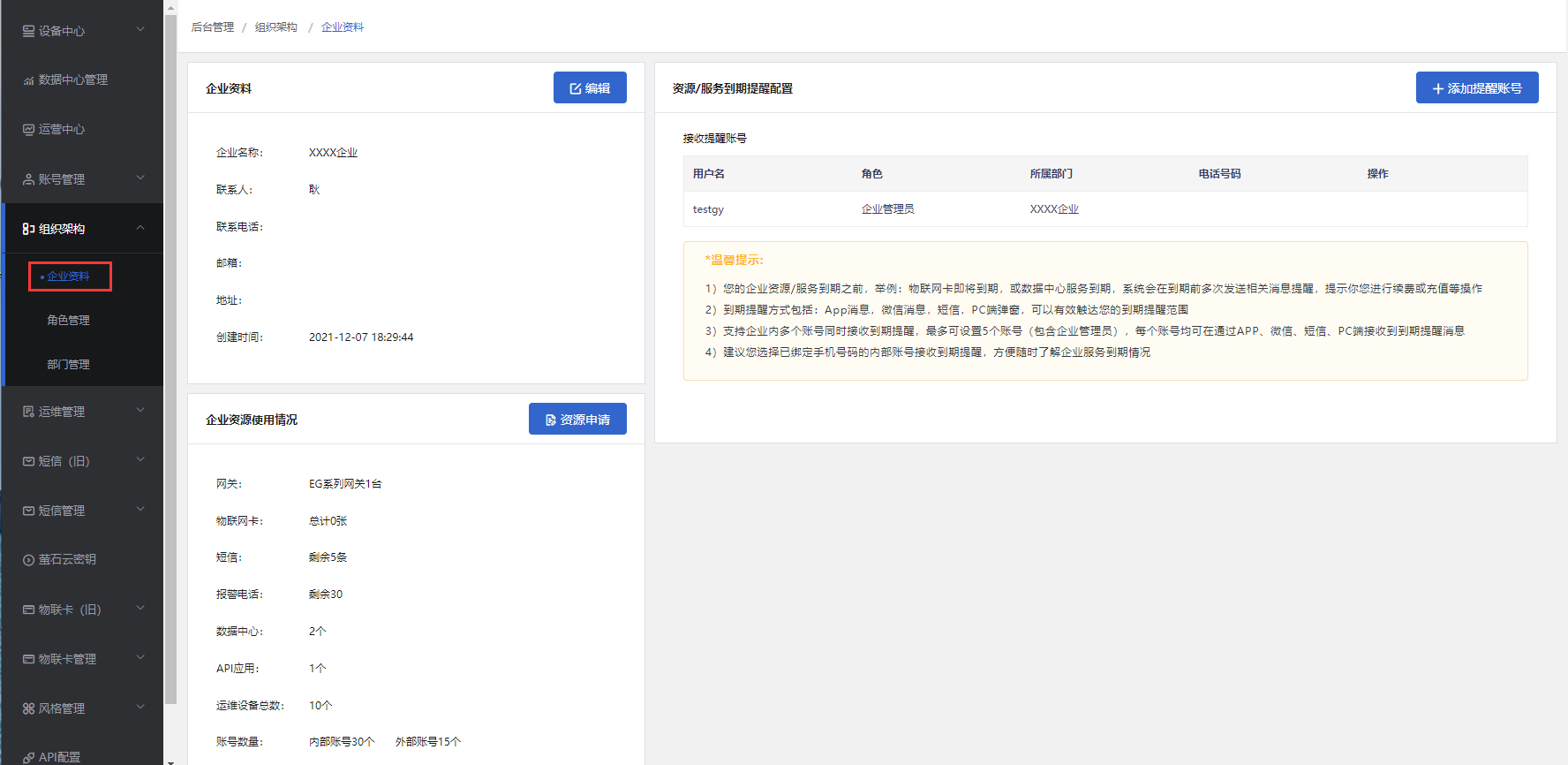
Task: Click the 数据中心管理 chart icon
Action: (28, 80)
